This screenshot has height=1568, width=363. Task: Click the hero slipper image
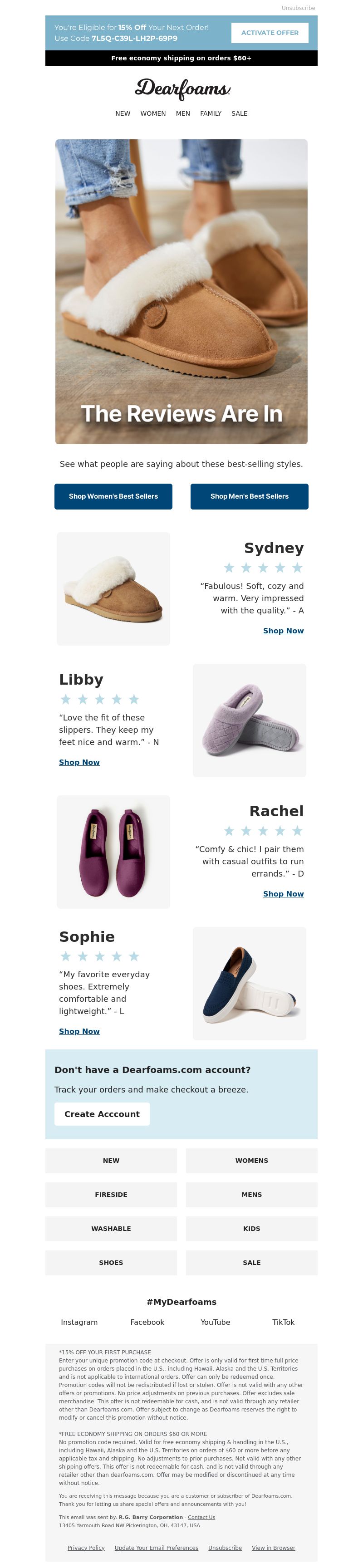[181, 292]
